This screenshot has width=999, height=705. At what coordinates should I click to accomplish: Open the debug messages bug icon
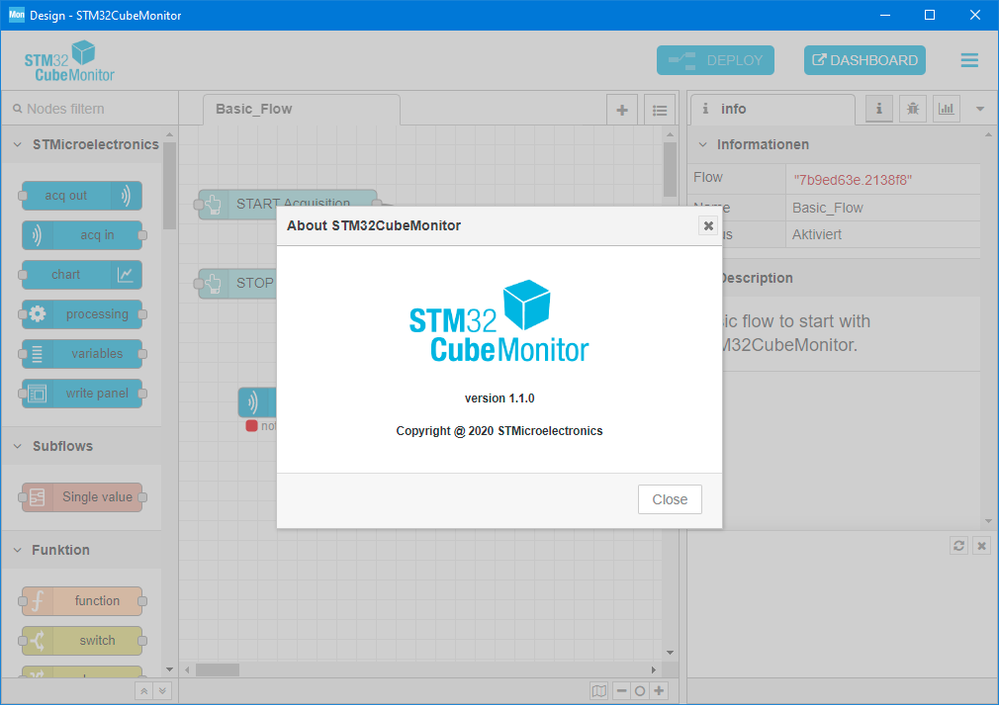point(912,109)
